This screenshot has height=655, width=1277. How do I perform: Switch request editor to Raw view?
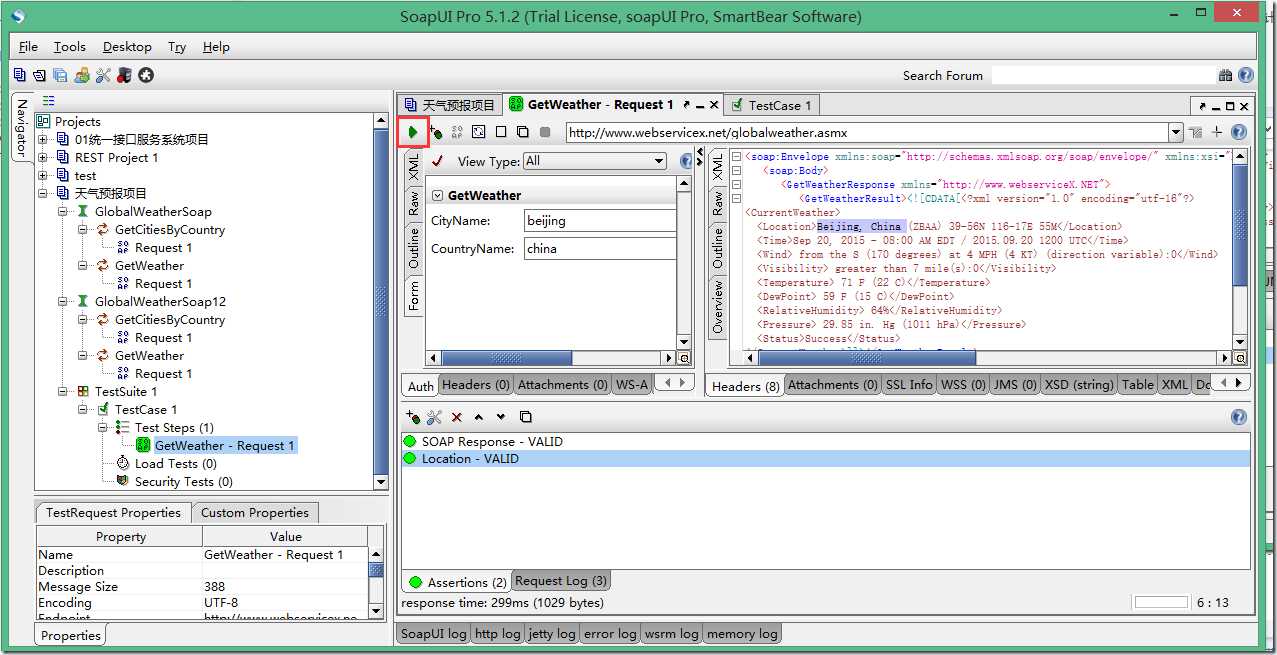pyautogui.click(x=414, y=204)
